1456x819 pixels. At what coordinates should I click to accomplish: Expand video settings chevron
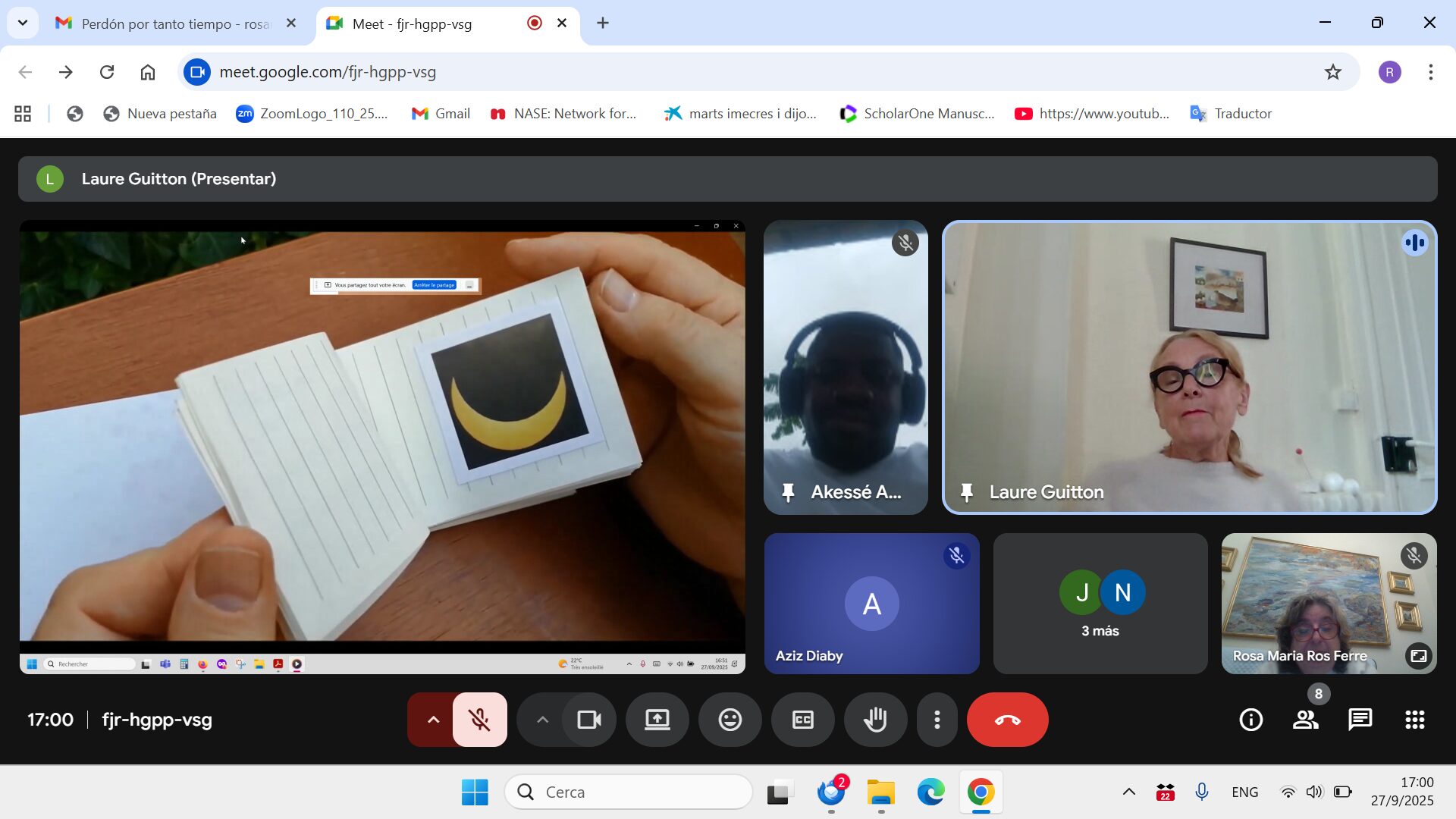click(542, 720)
